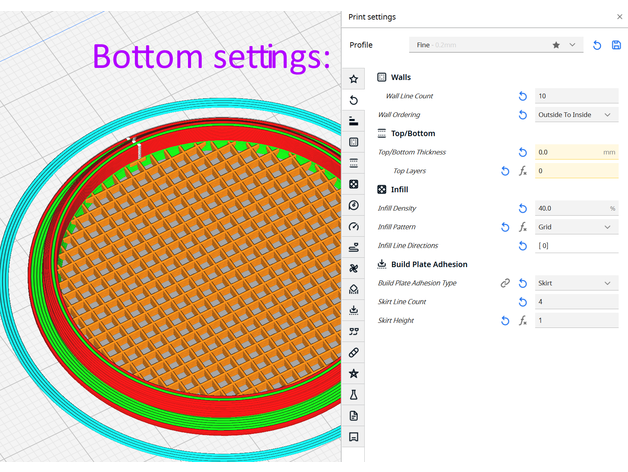628x472 pixels.
Task: Open the Build Plate Adhesion Type Skirt dropdown
Action: pyautogui.click(x=576, y=283)
